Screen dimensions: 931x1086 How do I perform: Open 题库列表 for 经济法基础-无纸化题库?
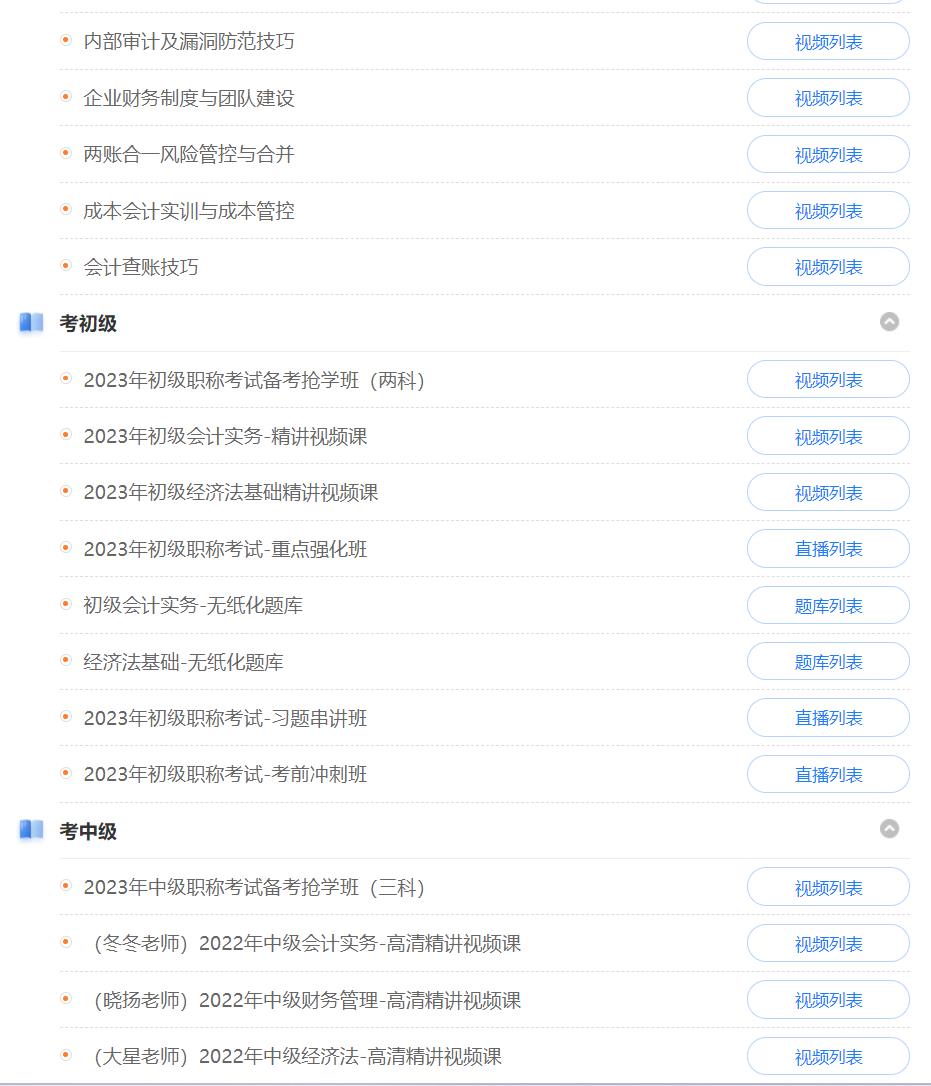click(x=828, y=661)
